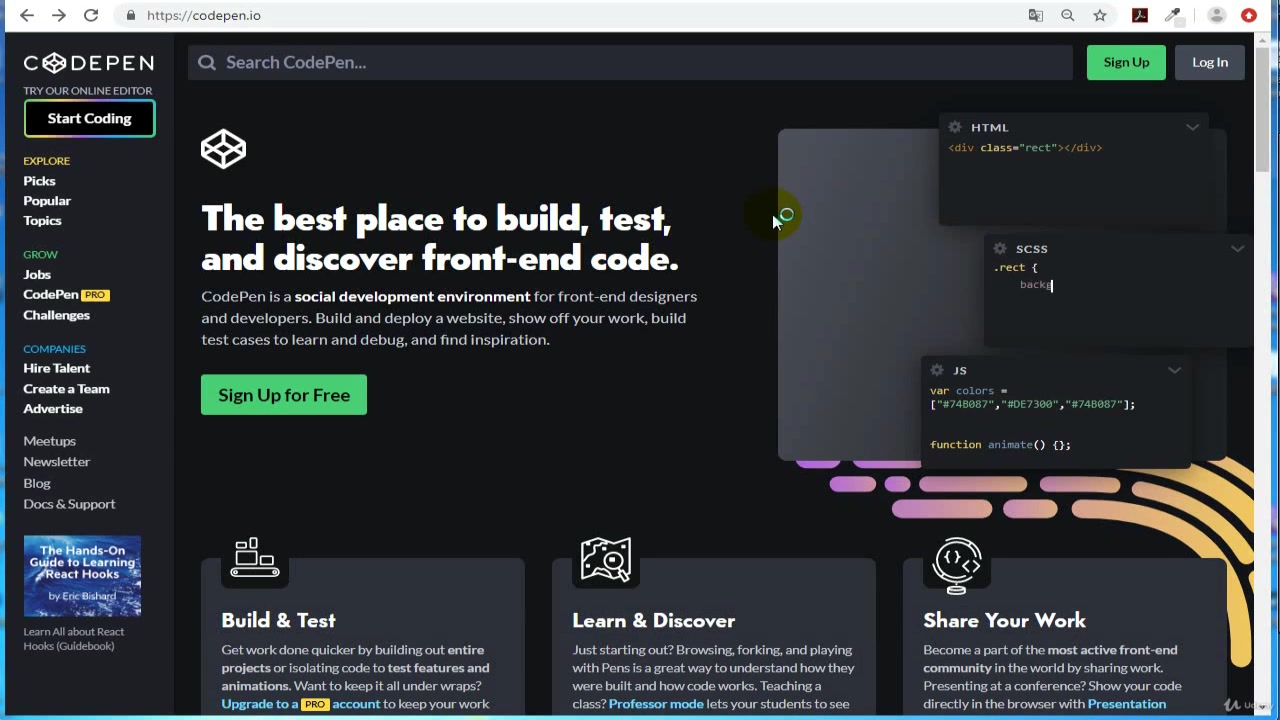This screenshot has width=1280, height=720.
Task: Open SCSS panel settings gear
Action: click(x=1000, y=248)
